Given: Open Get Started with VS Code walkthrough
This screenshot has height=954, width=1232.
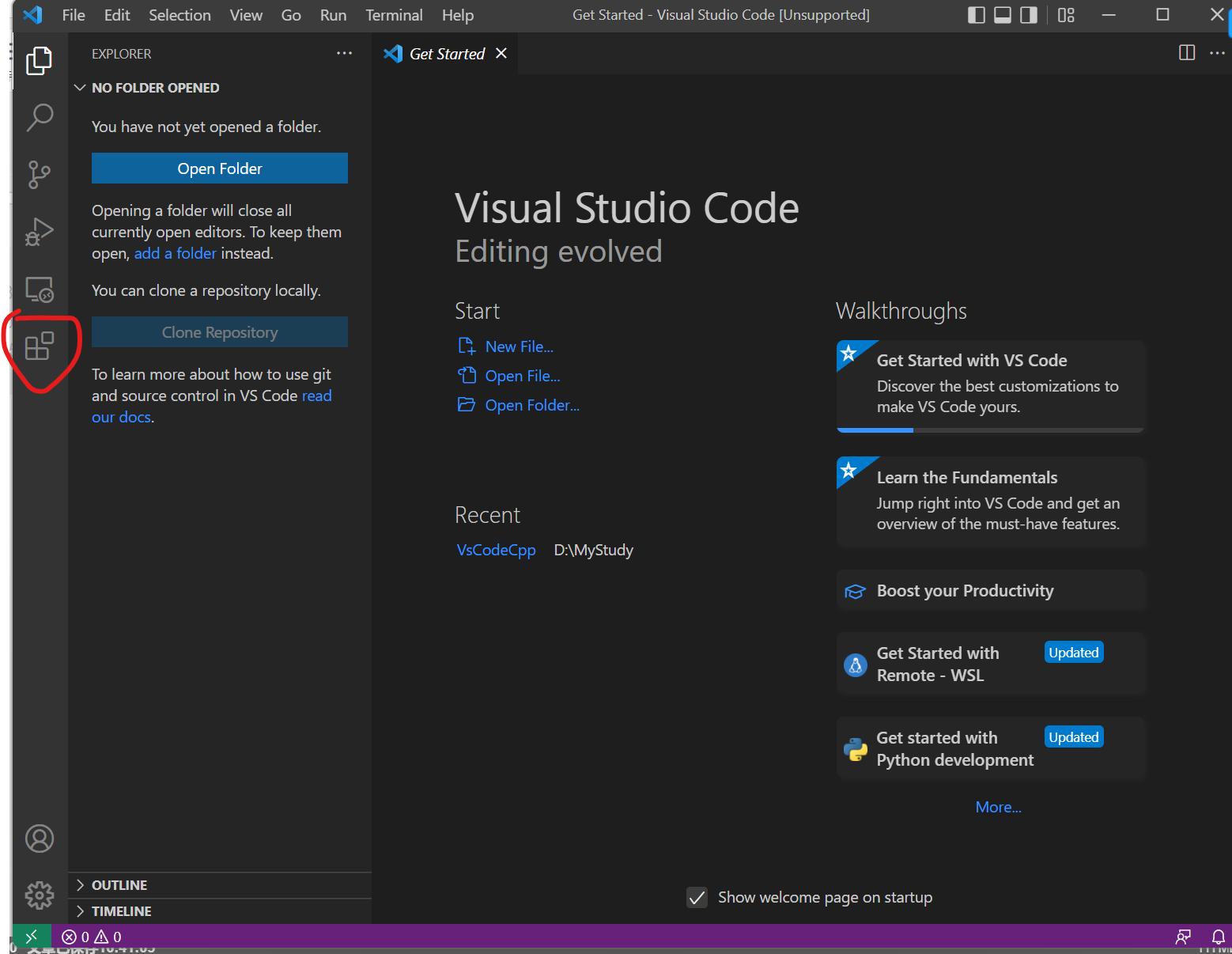Looking at the screenshot, I should click(991, 386).
